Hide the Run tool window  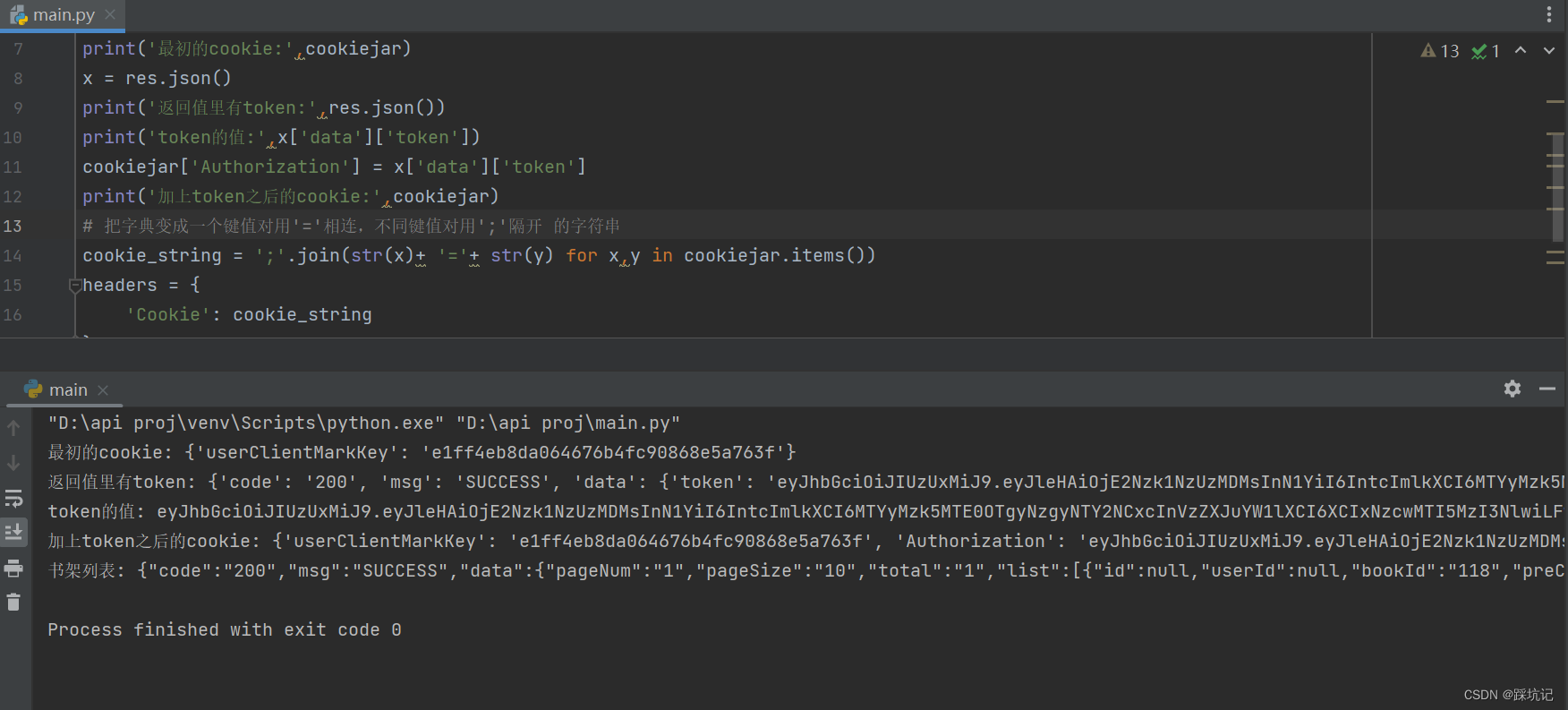(x=1547, y=389)
